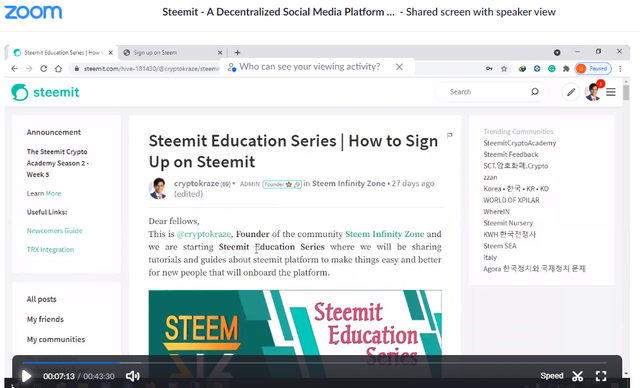The height and width of the screenshot is (388, 640).
Task: Open the Chrome three-dot menu
Action: pos(620,69)
